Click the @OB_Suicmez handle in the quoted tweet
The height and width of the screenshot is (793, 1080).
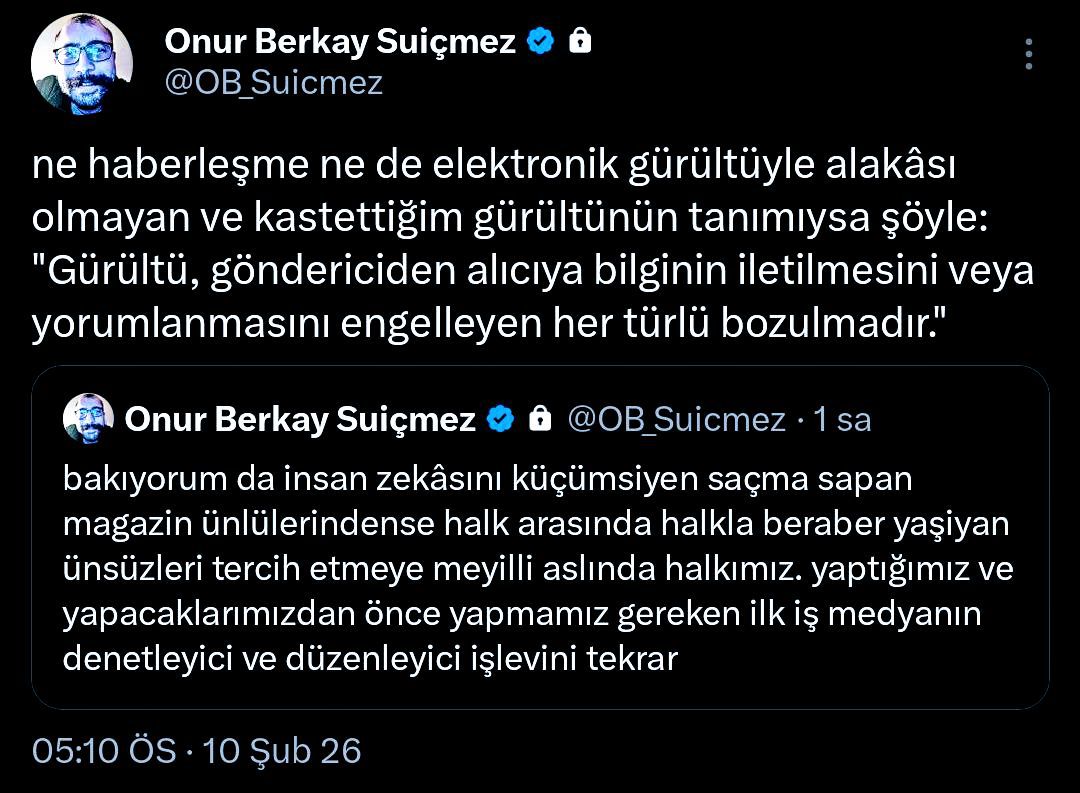(676, 420)
